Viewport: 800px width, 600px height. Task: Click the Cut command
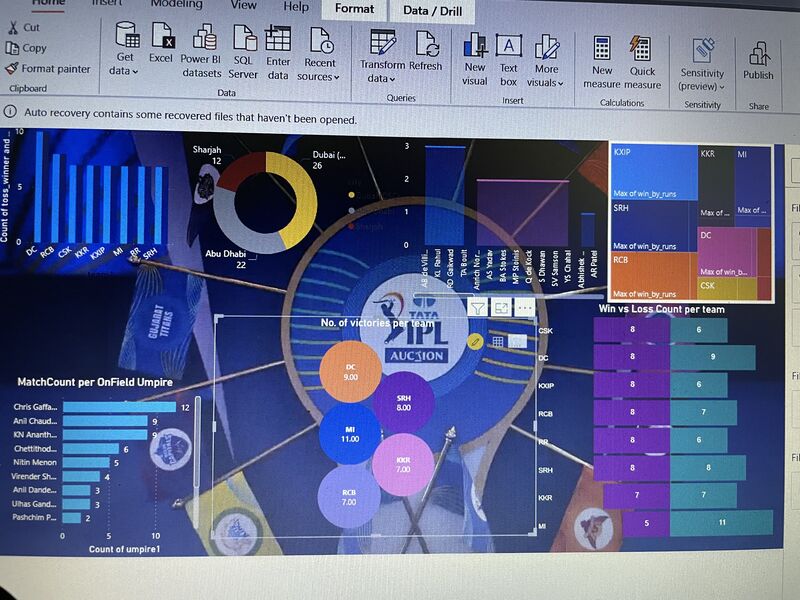[23, 28]
